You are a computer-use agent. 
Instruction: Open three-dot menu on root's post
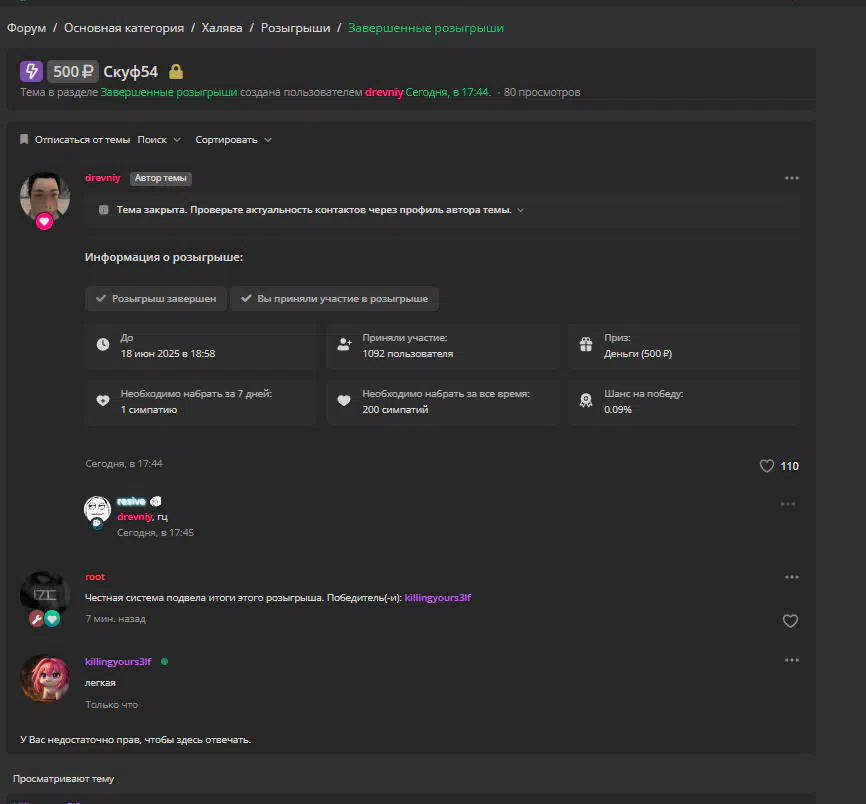coord(791,577)
